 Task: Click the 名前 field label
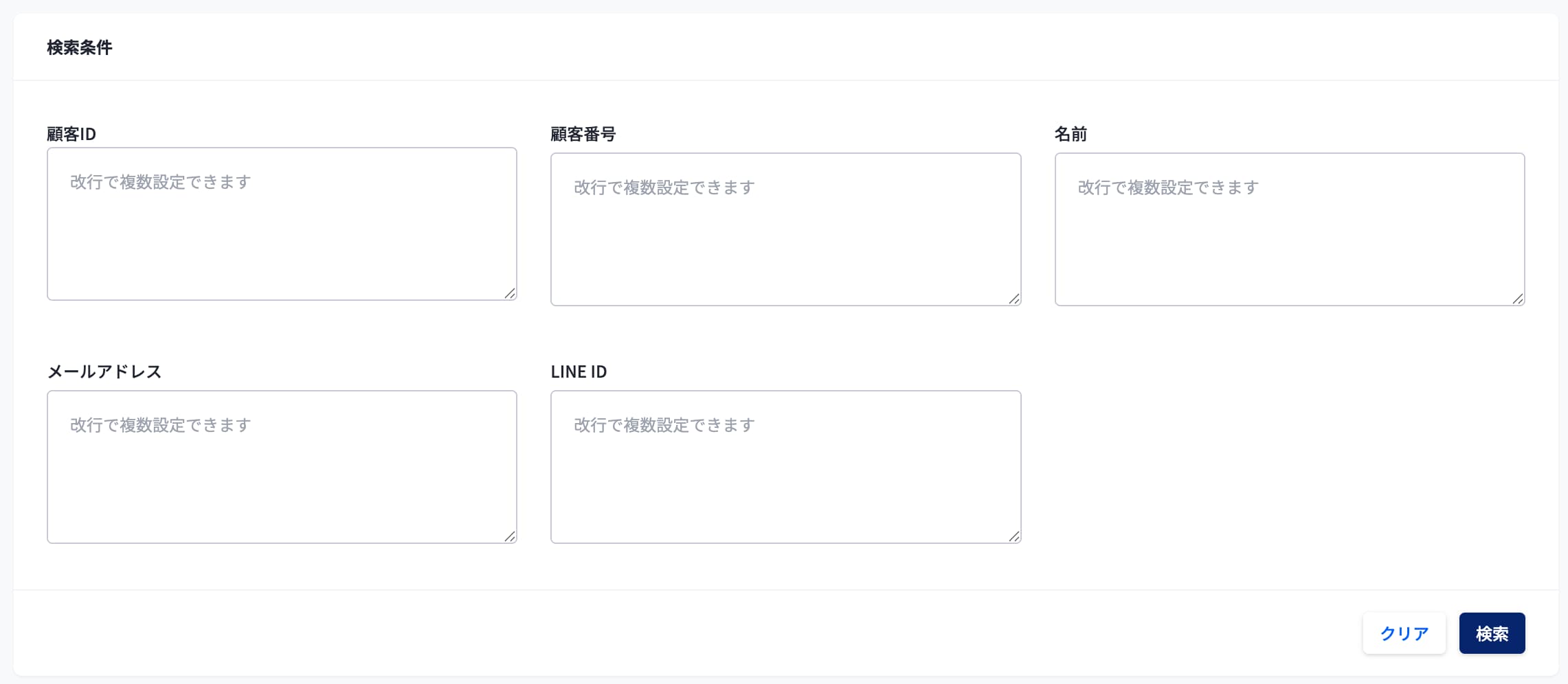pos(1071,134)
